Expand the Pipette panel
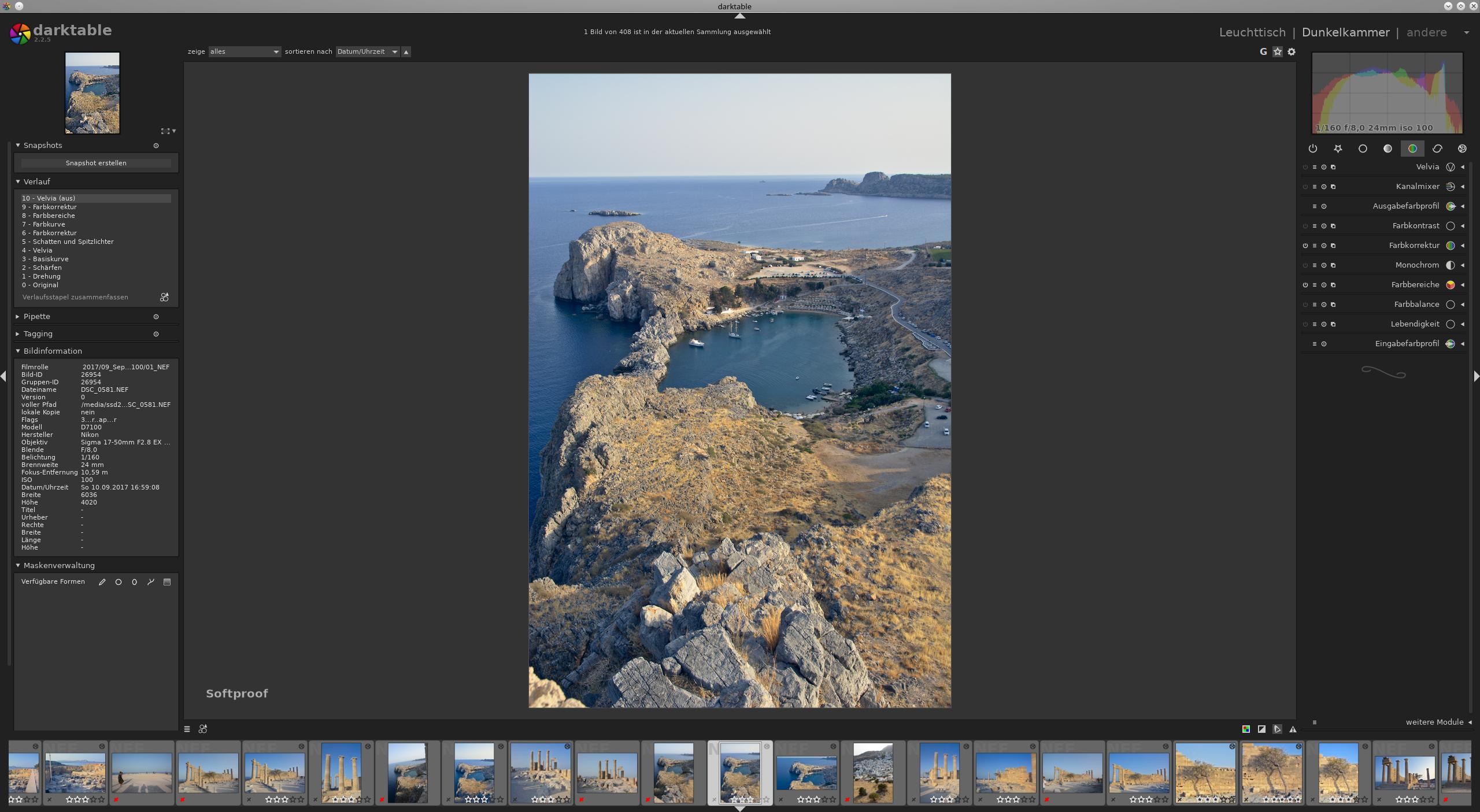1480x812 pixels. click(37, 317)
